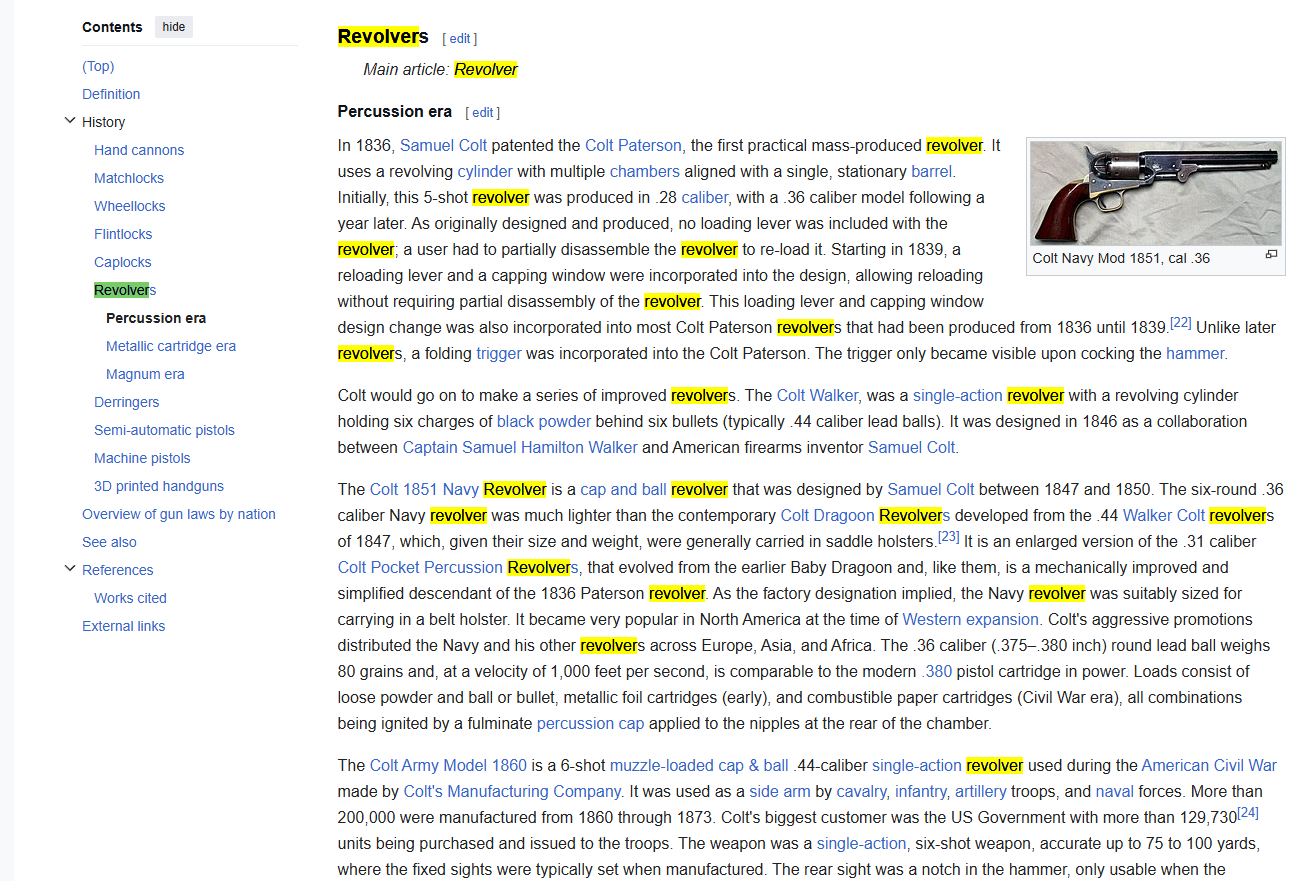Viewport: 1311px width, 881px height.
Task: Hide the Contents sidebar
Action: [174, 27]
